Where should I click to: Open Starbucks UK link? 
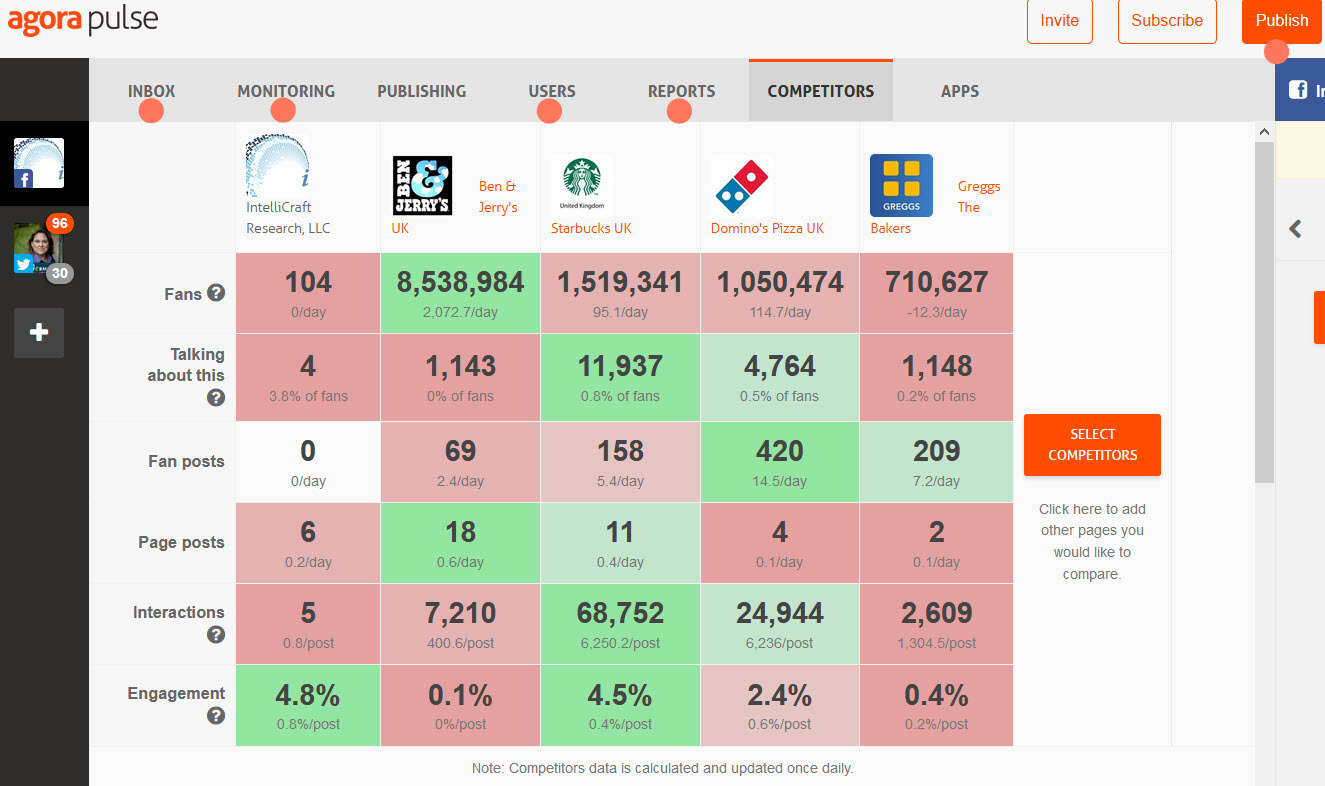point(591,228)
